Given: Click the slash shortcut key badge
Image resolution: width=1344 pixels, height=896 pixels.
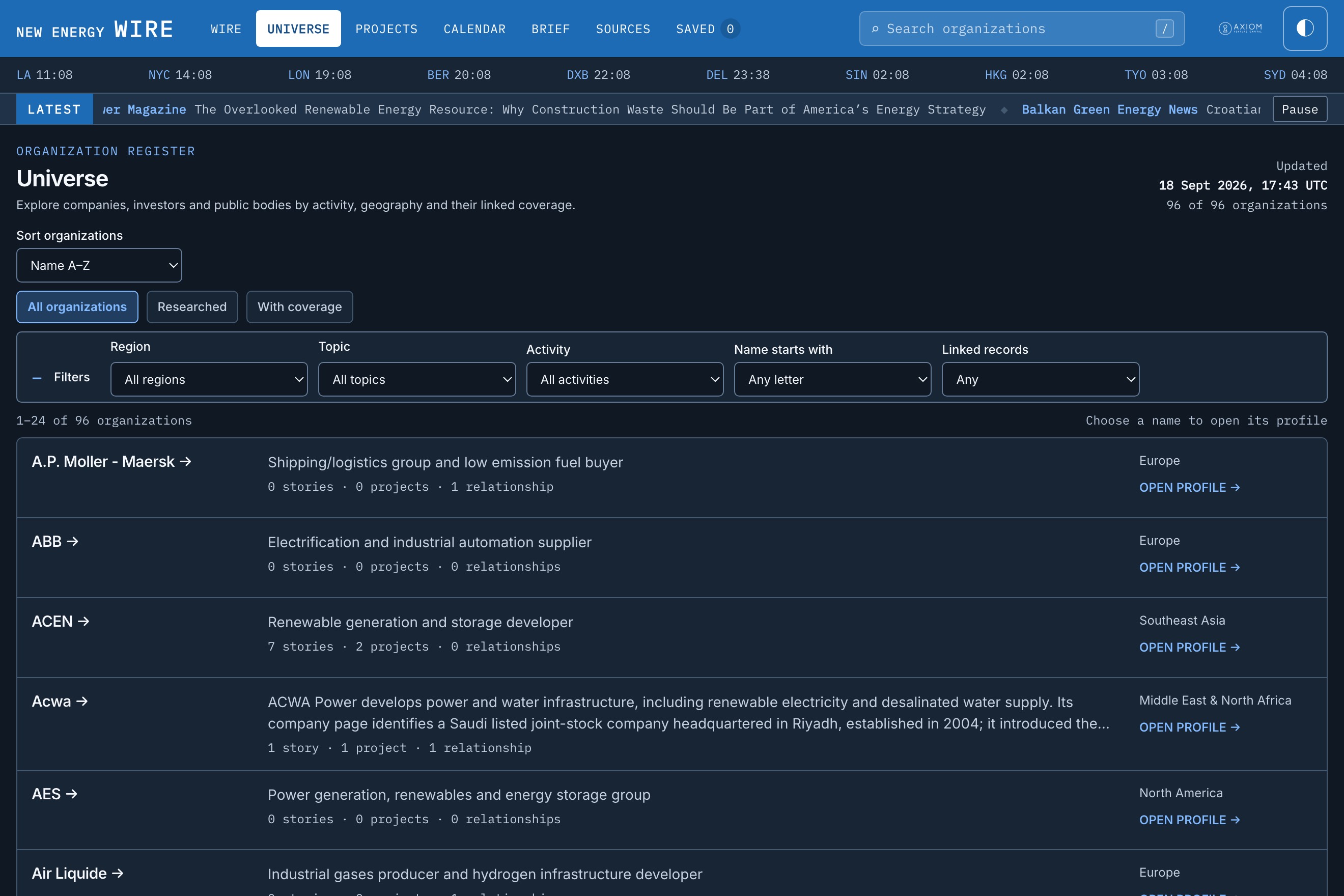Looking at the screenshot, I should click(1164, 29).
